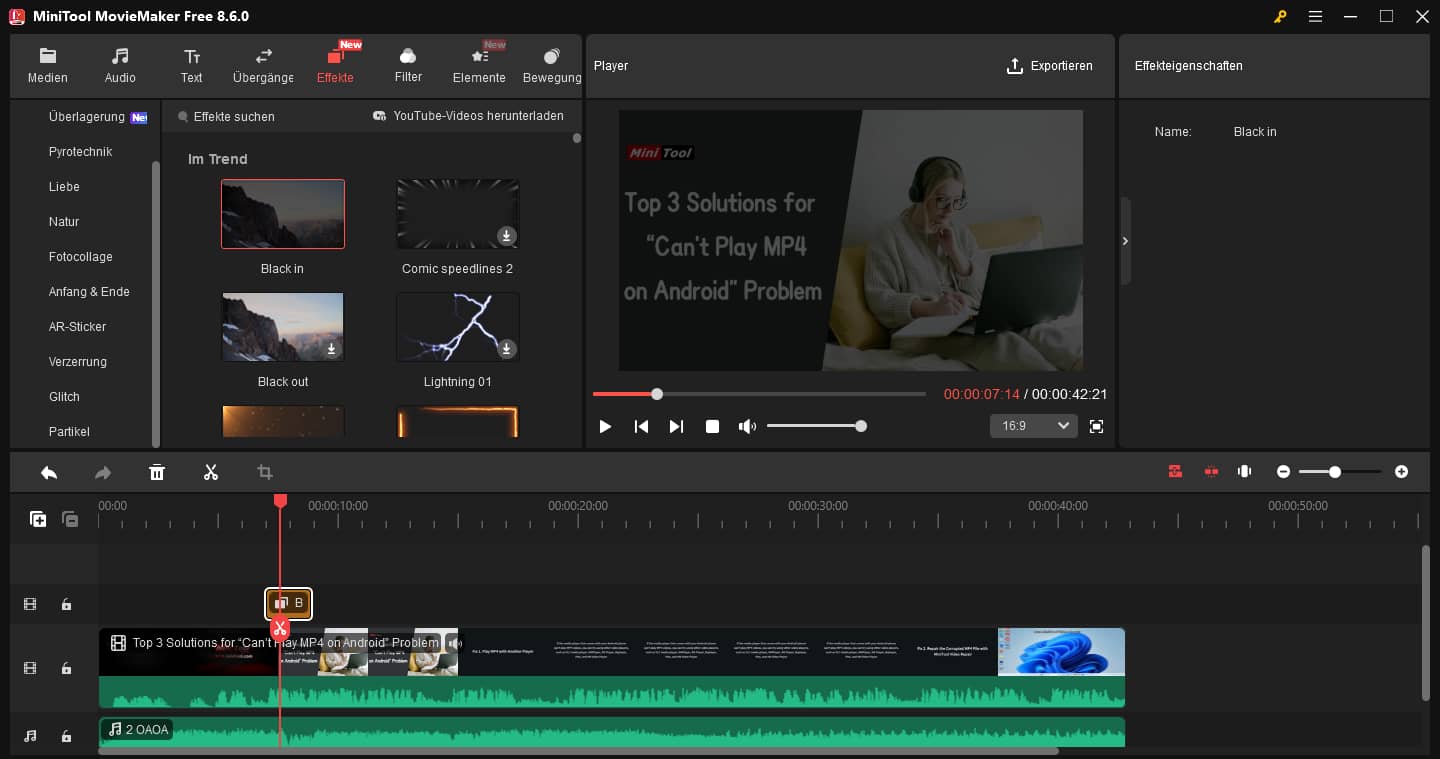The width and height of the screenshot is (1440, 759).
Task: Add a new track to timeline
Action: (38, 519)
